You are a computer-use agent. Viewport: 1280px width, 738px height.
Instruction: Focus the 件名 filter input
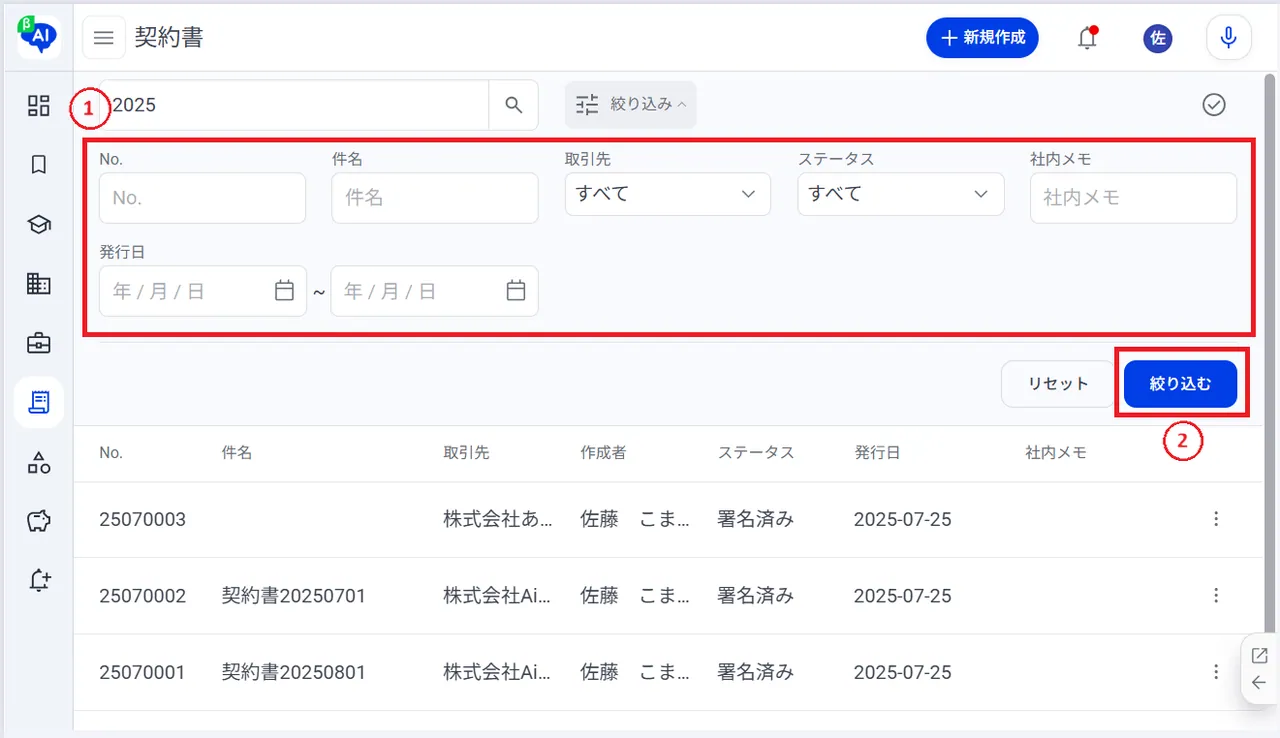pos(435,198)
